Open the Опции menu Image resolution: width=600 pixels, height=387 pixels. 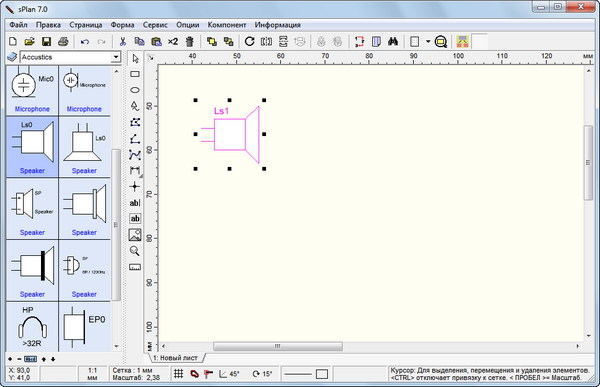tap(188, 25)
